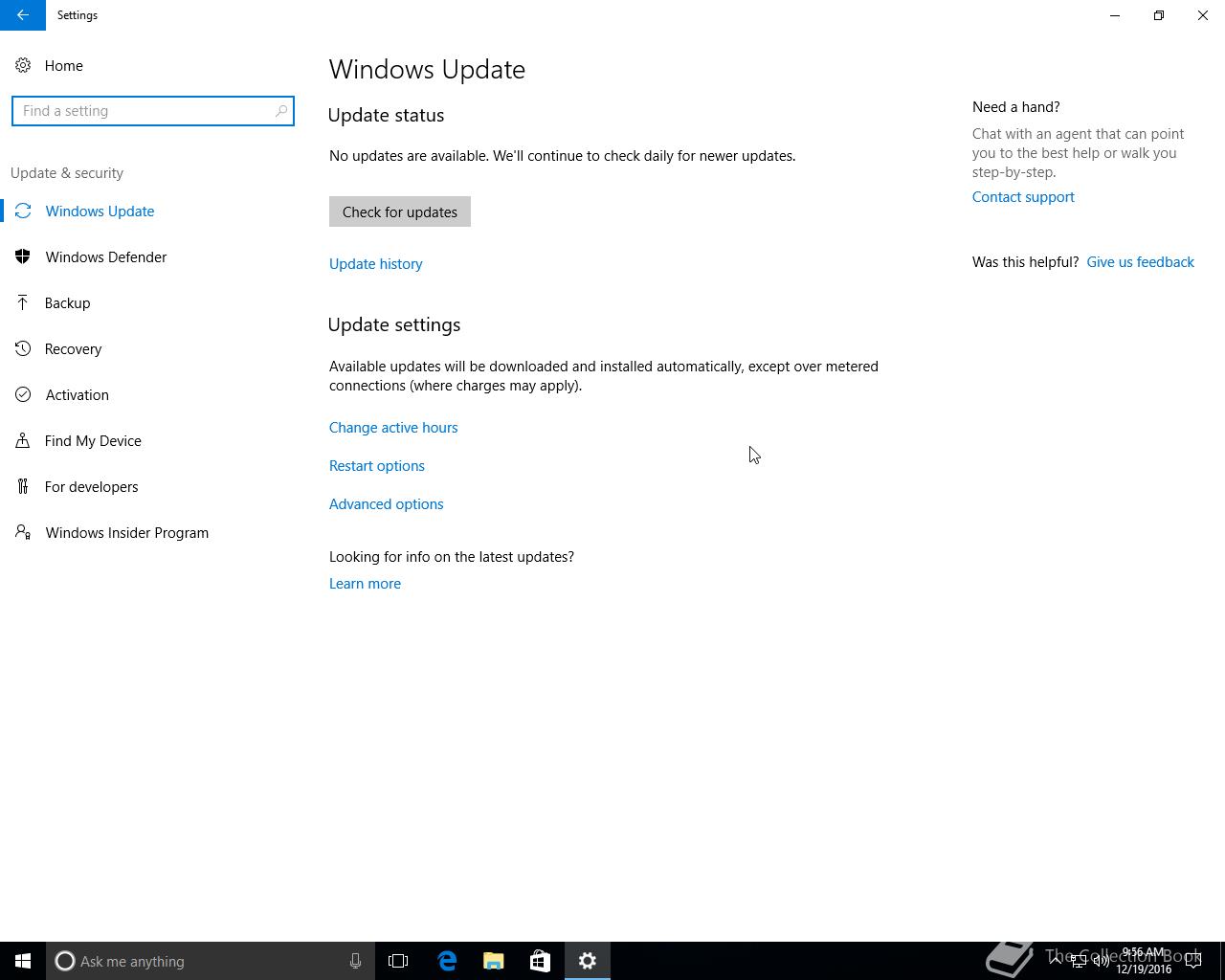Open File Explorer from the taskbar
This screenshot has height=980, width=1225.
pos(494,961)
